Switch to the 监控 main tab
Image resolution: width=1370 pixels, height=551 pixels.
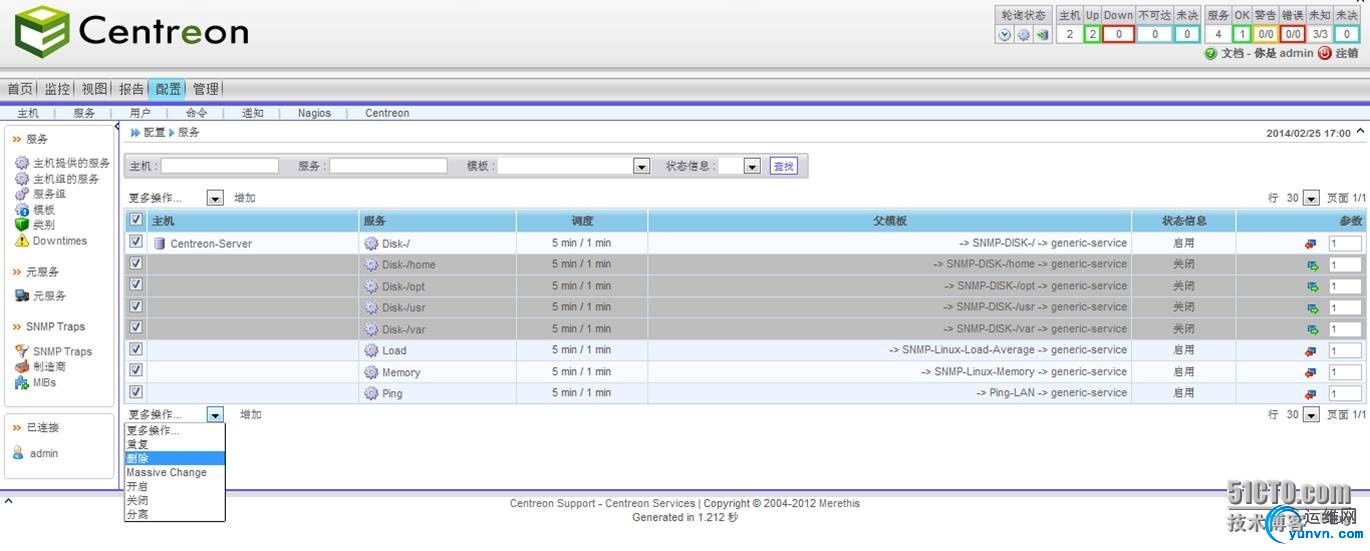(57, 89)
